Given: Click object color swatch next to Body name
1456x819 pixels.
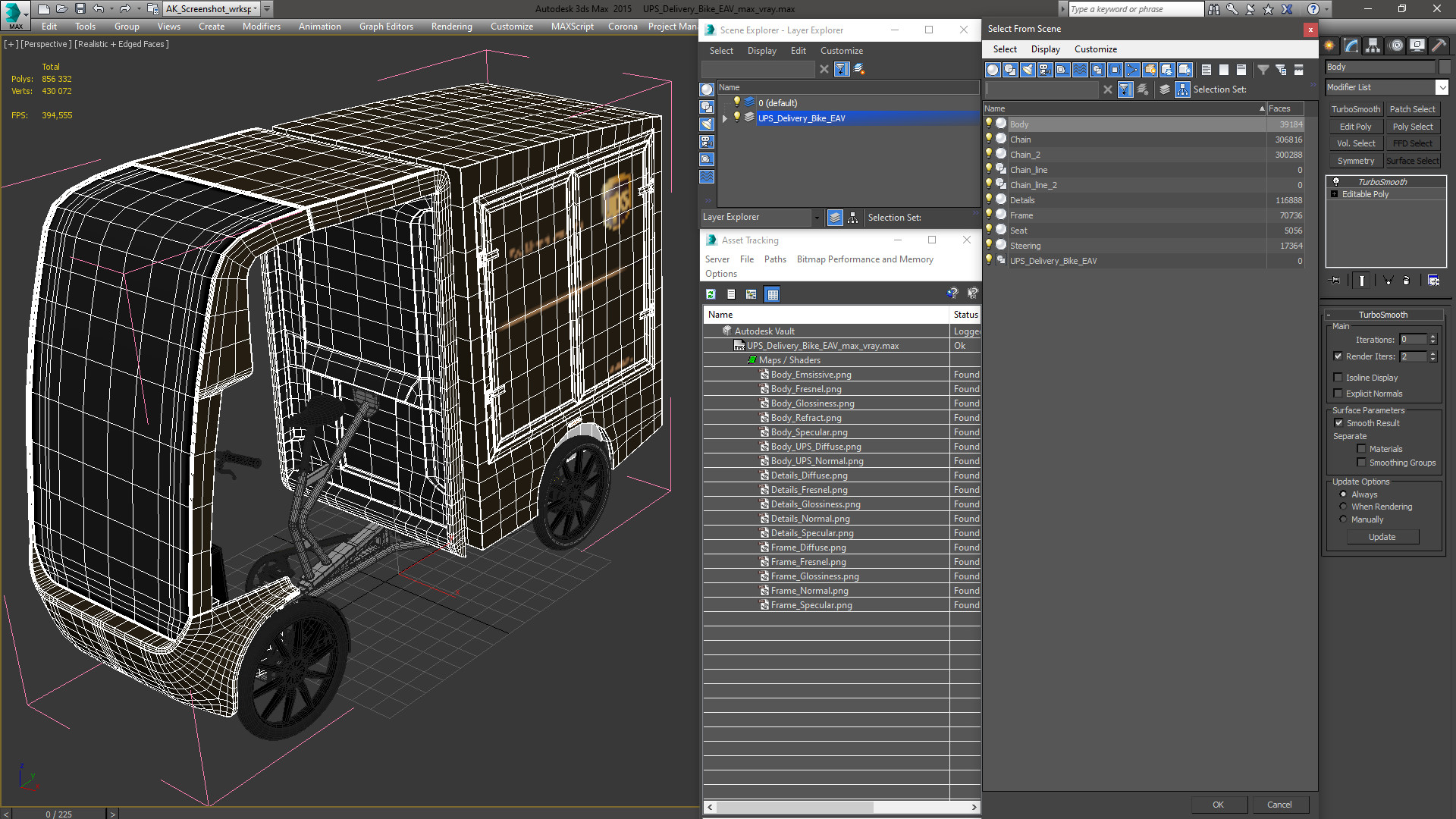Looking at the screenshot, I should 1444,67.
